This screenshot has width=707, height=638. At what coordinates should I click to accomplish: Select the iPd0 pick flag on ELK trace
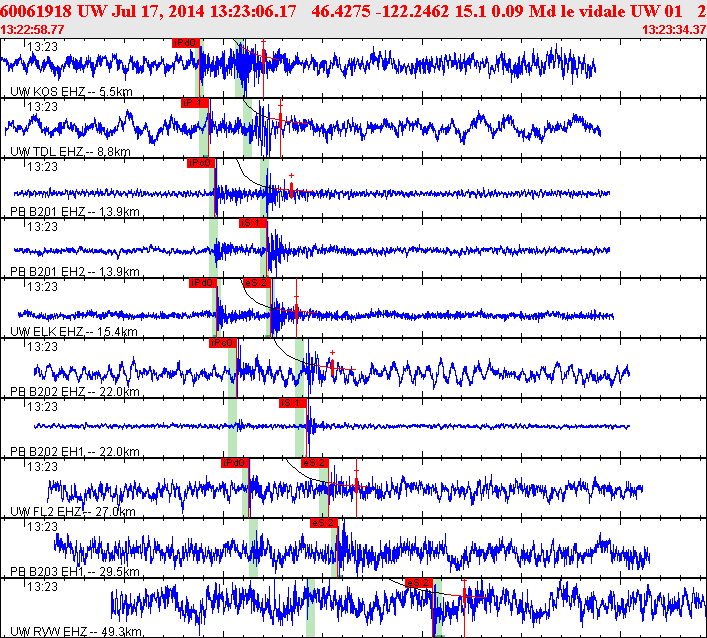tap(203, 283)
